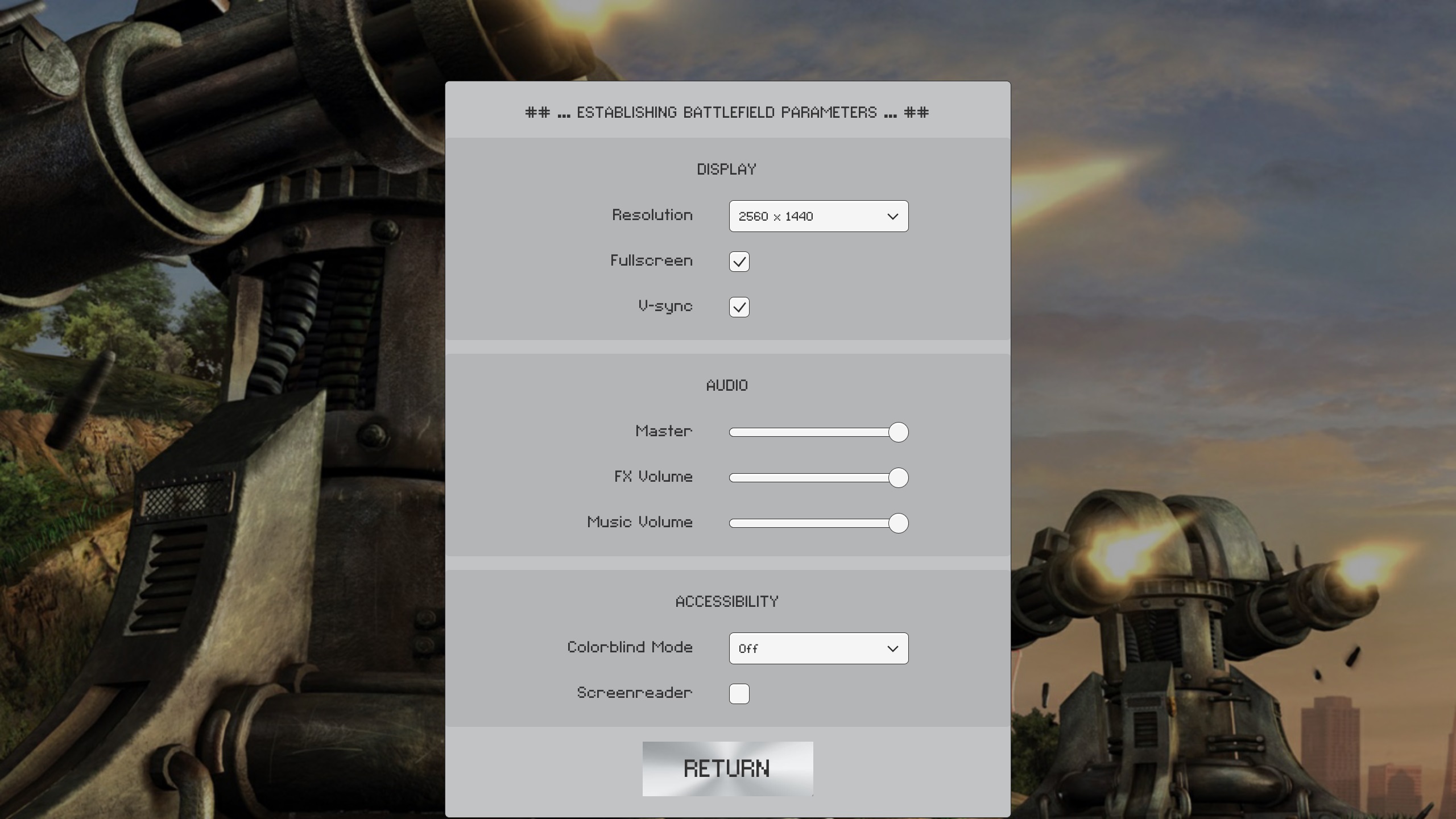Click the AUDIO section heading

click(726, 386)
